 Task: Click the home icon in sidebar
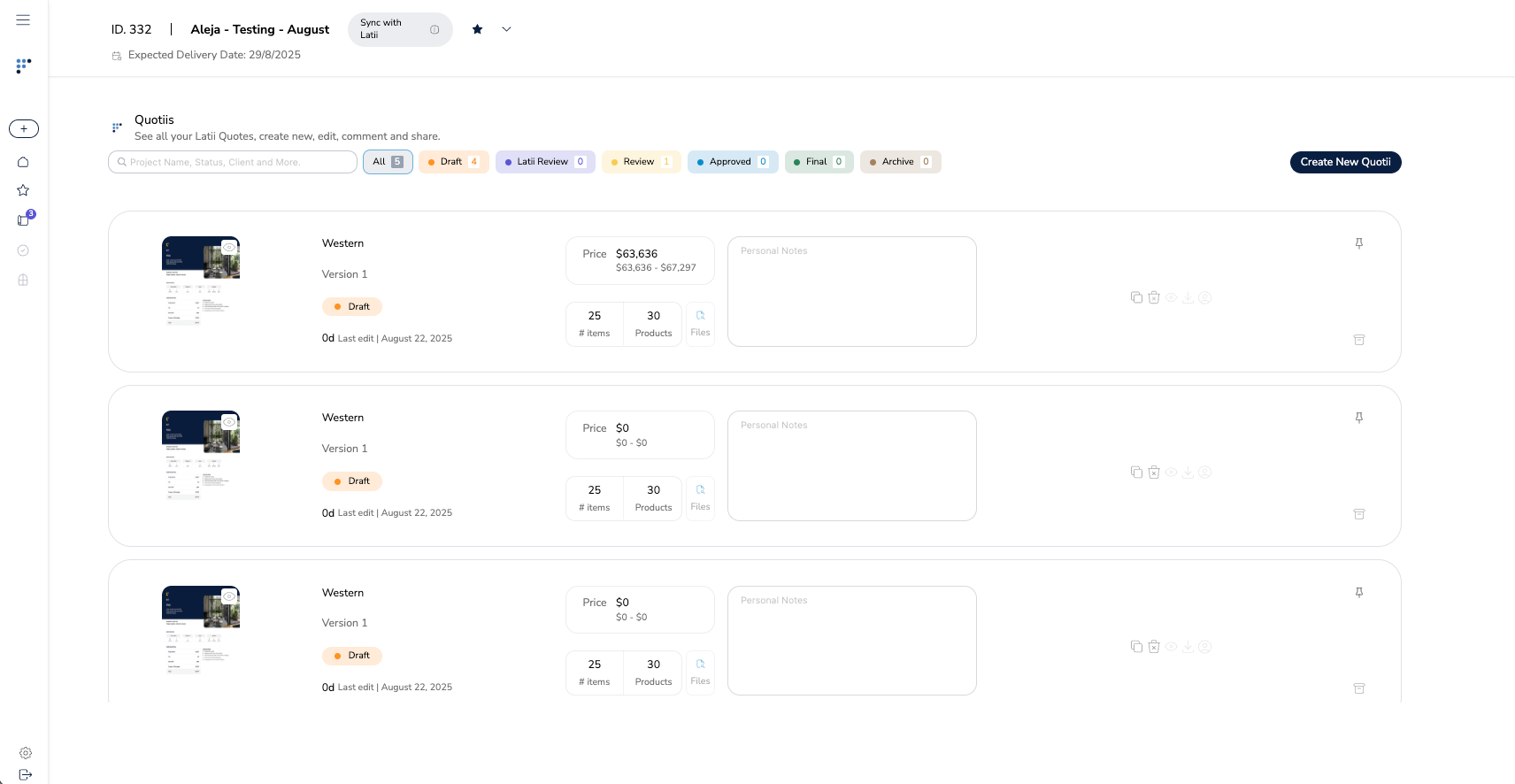(23, 162)
